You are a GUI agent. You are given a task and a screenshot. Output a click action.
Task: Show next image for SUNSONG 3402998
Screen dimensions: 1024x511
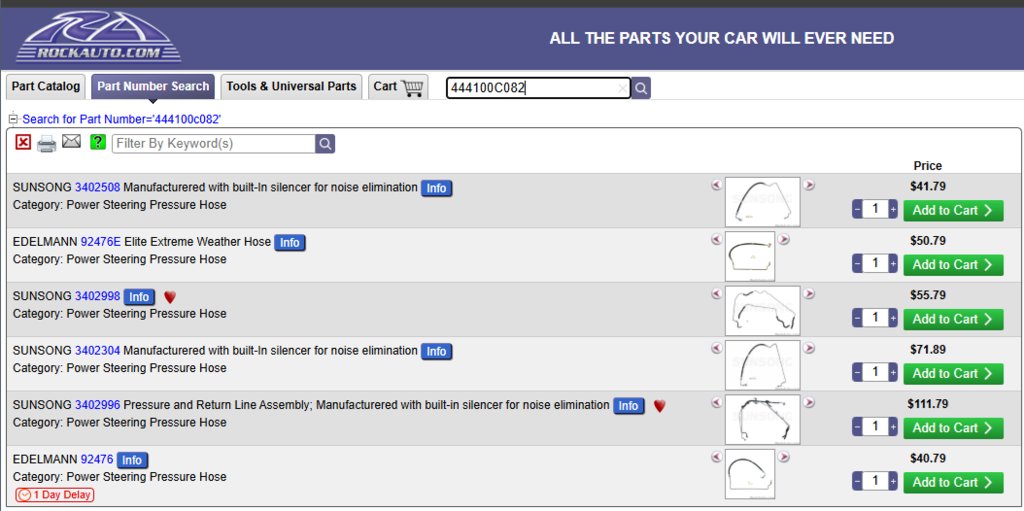(809, 294)
